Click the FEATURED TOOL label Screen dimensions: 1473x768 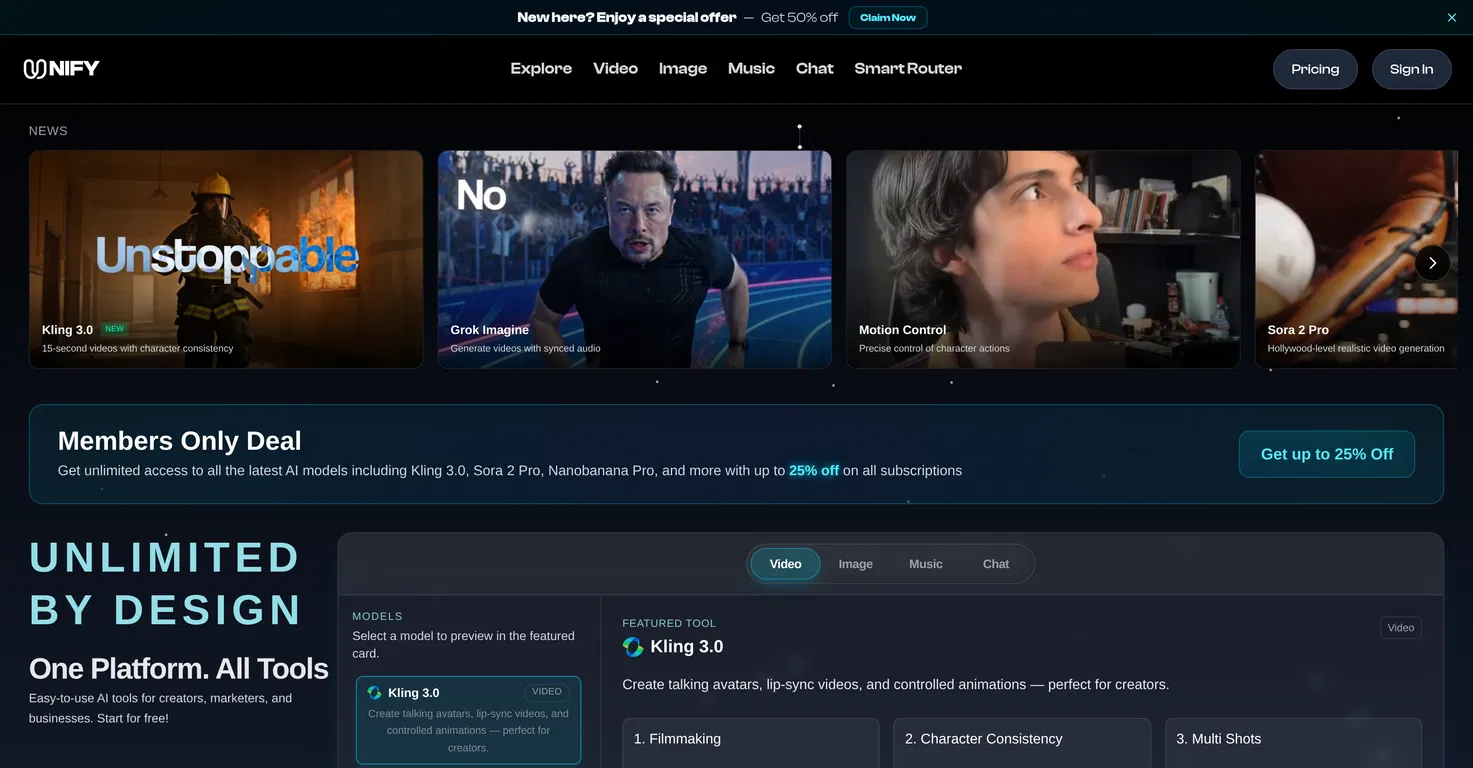(x=669, y=623)
